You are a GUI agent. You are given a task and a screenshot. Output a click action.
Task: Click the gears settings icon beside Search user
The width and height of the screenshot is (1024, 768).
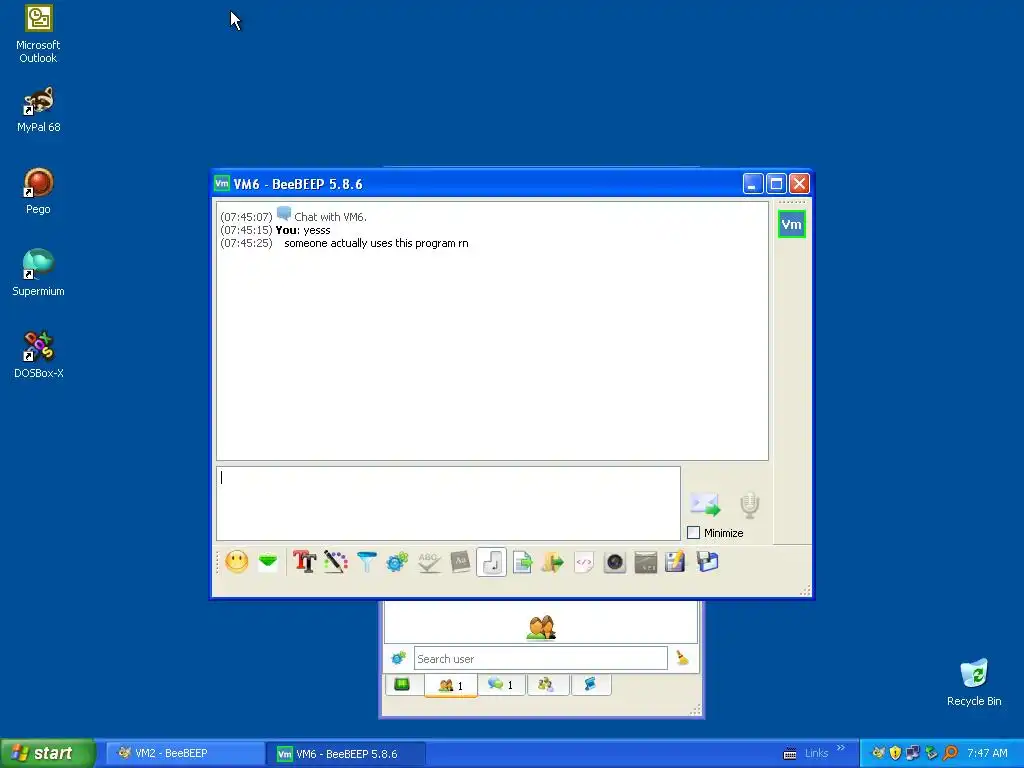point(398,658)
